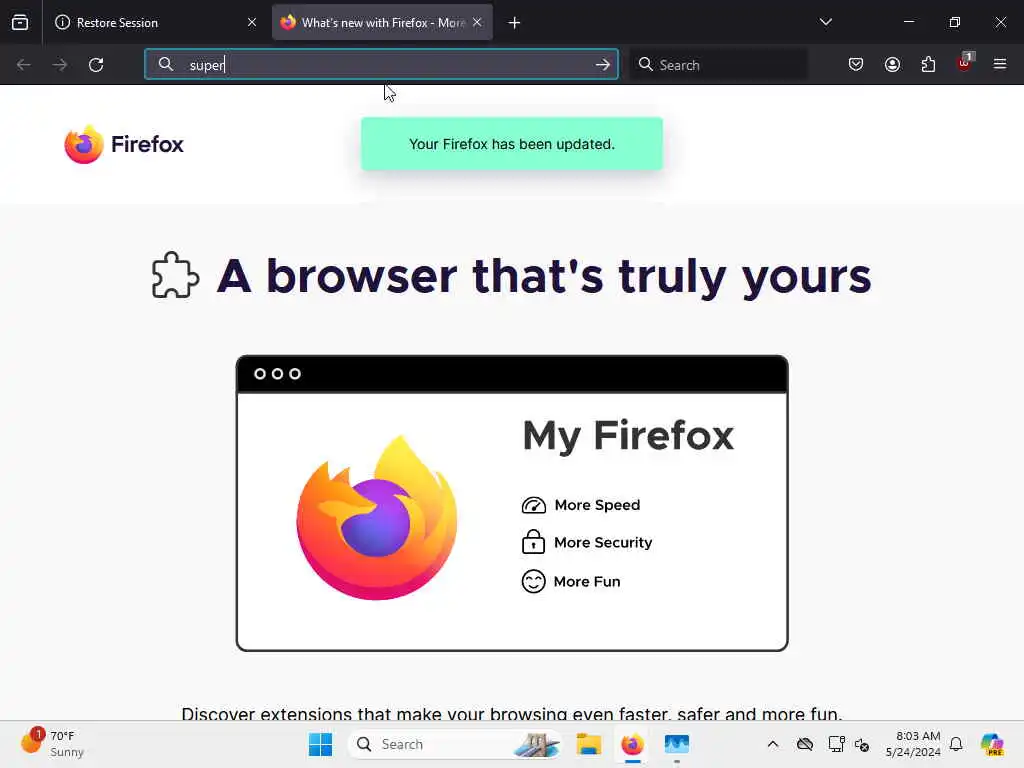Click the More Speed gauge icon
The height and width of the screenshot is (768, 1024).
click(534, 505)
